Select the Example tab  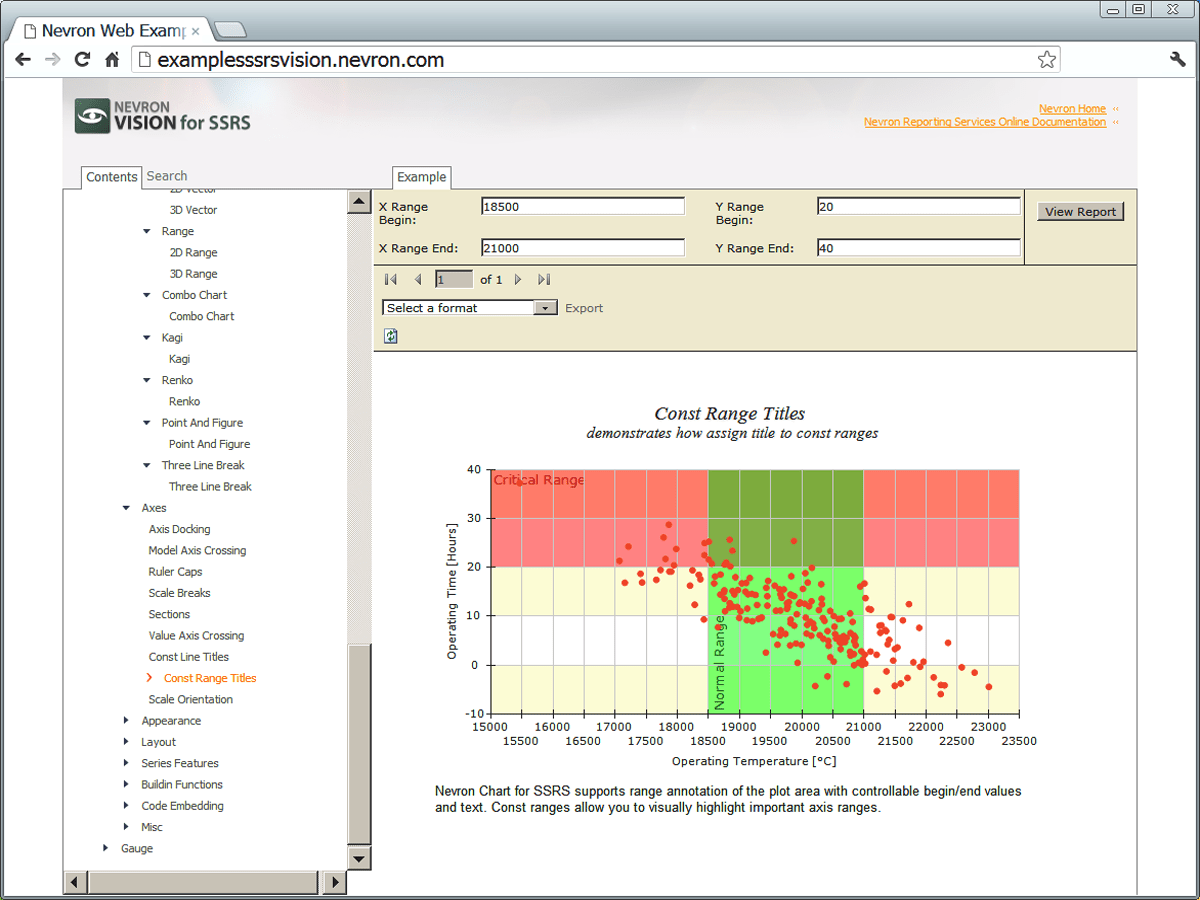[421, 177]
